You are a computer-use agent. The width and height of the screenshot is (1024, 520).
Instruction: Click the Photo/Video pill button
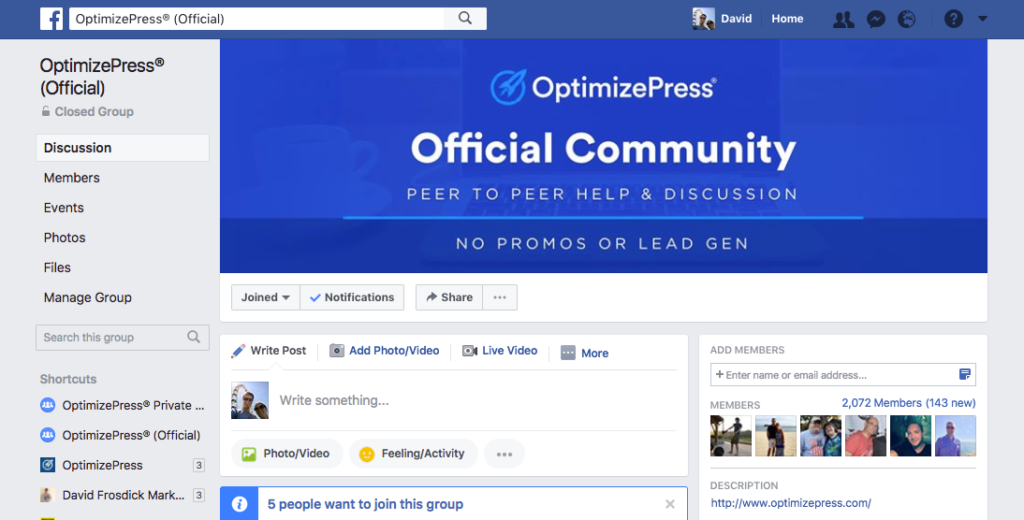coord(287,454)
